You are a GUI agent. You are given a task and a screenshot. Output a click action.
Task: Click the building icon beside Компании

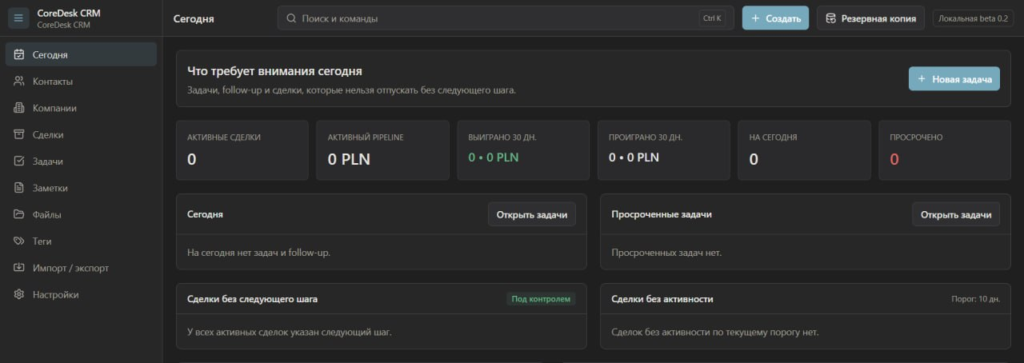[x=19, y=108]
